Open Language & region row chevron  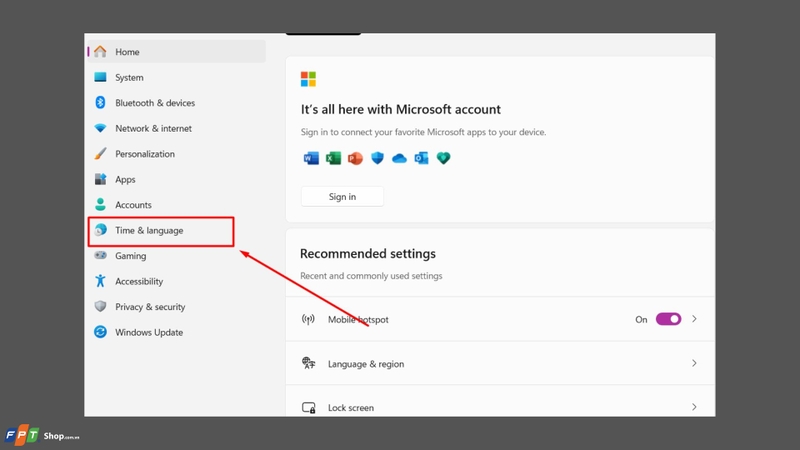click(694, 363)
